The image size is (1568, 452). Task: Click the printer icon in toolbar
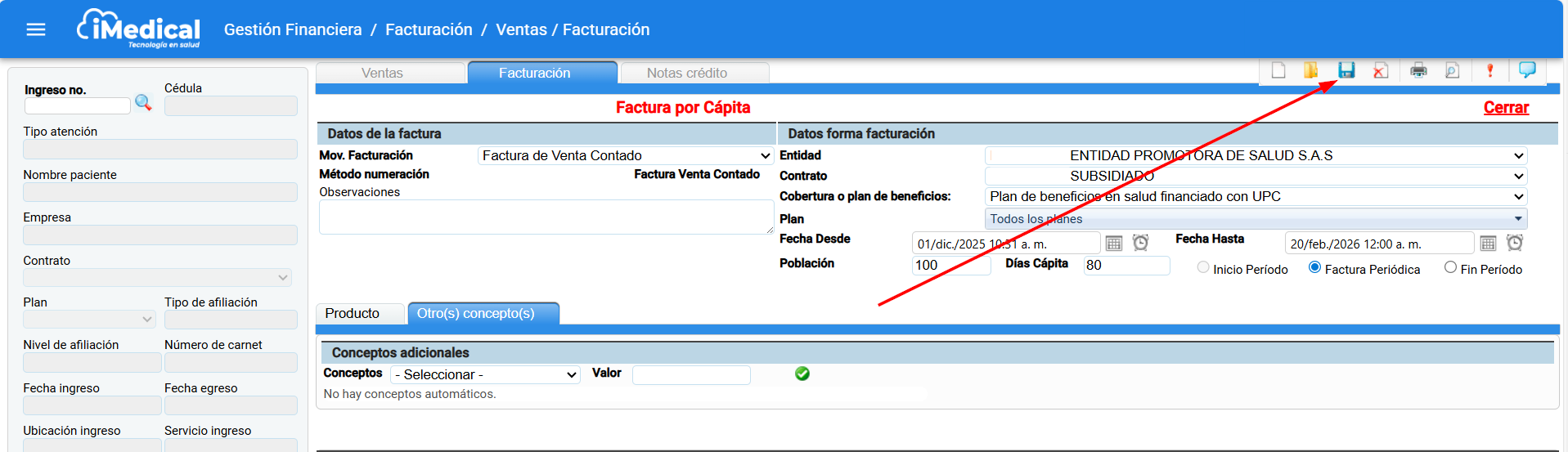coord(1418,70)
